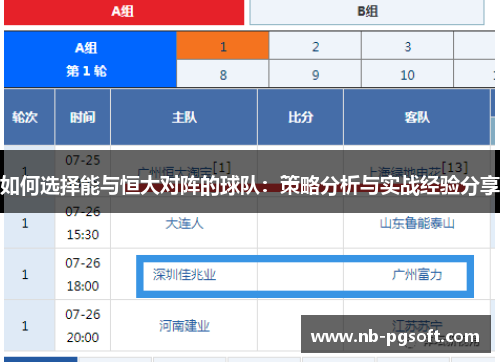Click the 时间 column header

(x=83, y=117)
